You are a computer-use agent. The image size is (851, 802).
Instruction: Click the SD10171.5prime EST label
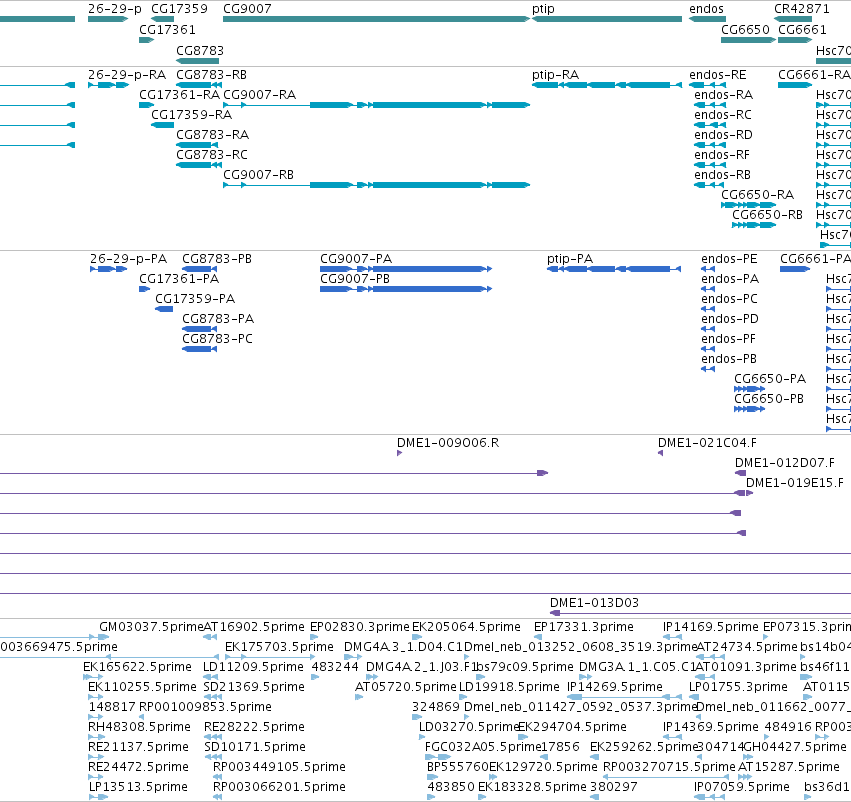[x=255, y=747]
